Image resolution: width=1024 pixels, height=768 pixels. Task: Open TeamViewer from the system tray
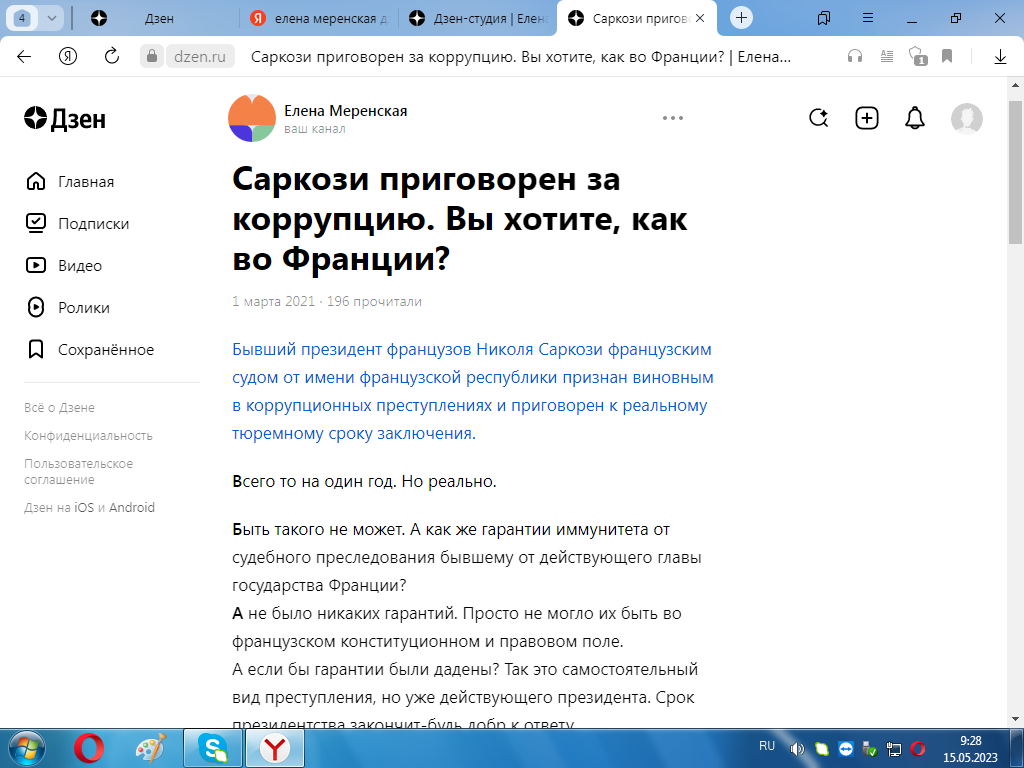click(846, 747)
